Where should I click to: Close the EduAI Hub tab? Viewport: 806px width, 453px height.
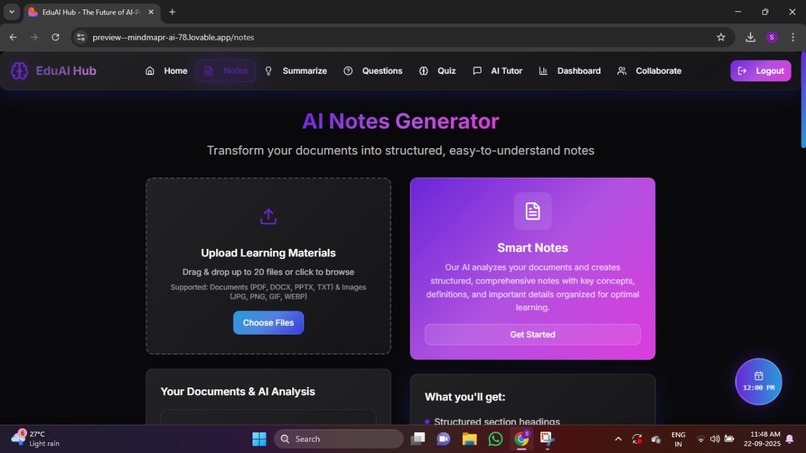point(151,12)
